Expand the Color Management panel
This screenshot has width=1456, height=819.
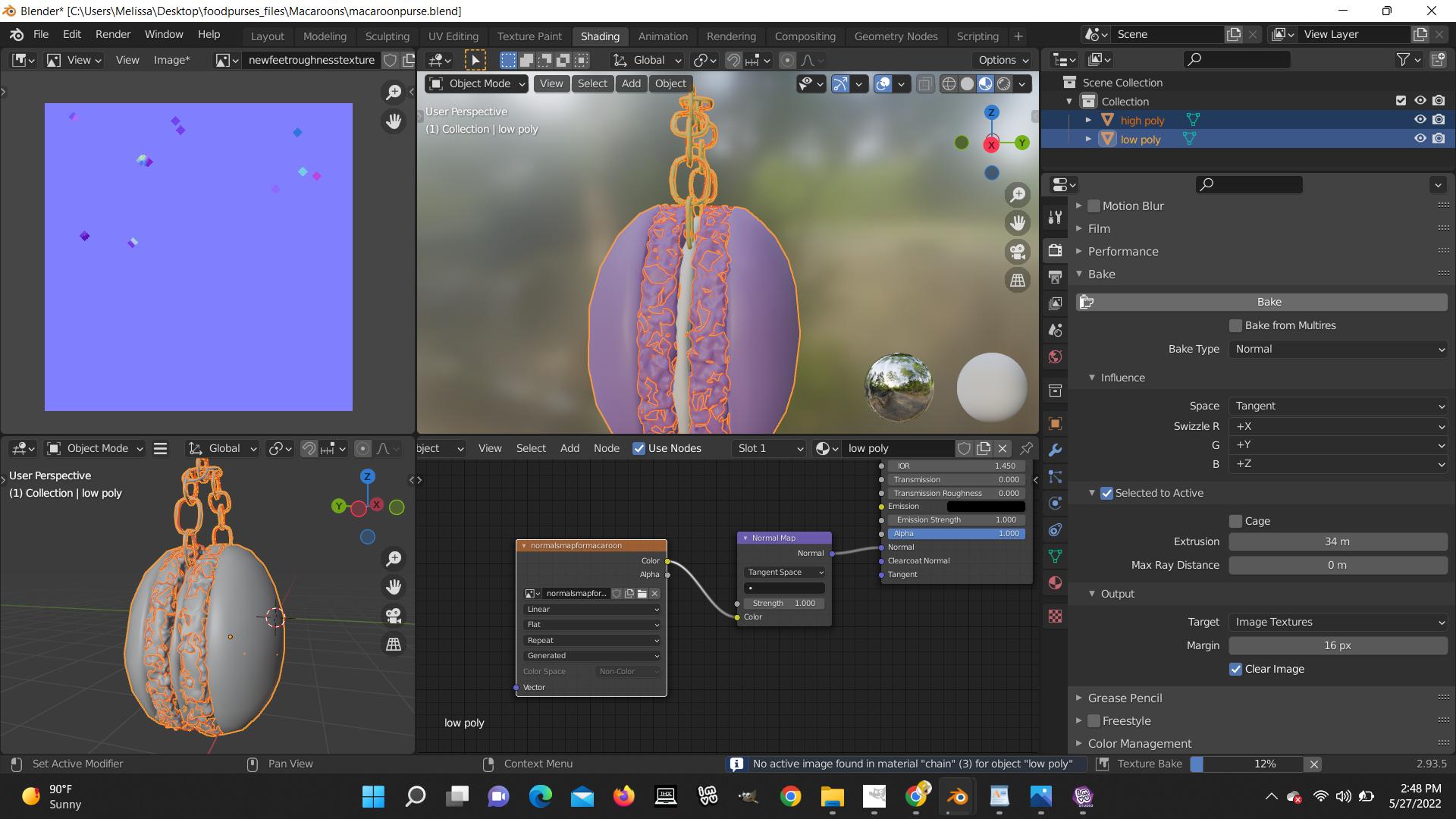1139,743
